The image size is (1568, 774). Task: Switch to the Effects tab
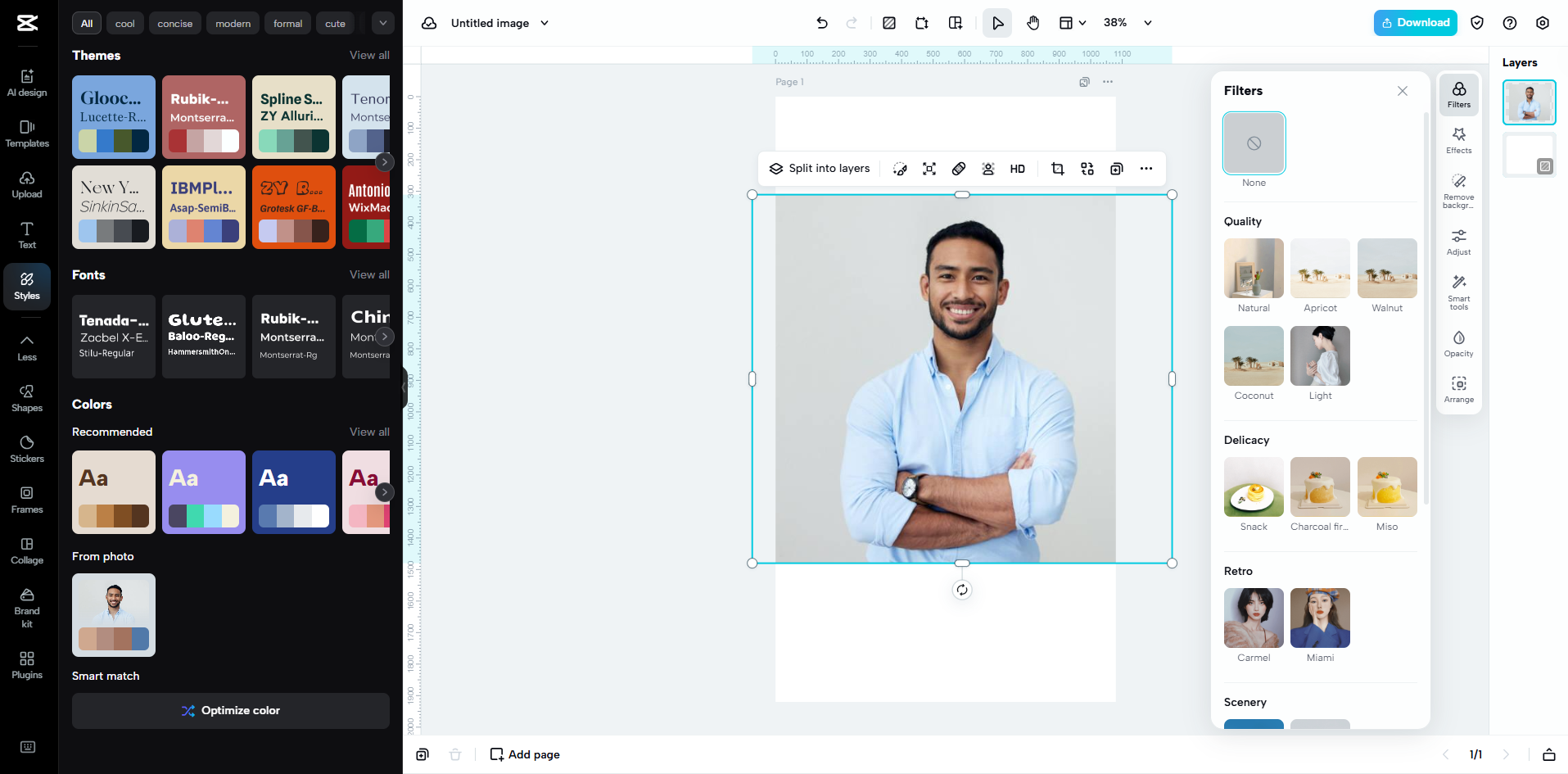pyautogui.click(x=1458, y=139)
